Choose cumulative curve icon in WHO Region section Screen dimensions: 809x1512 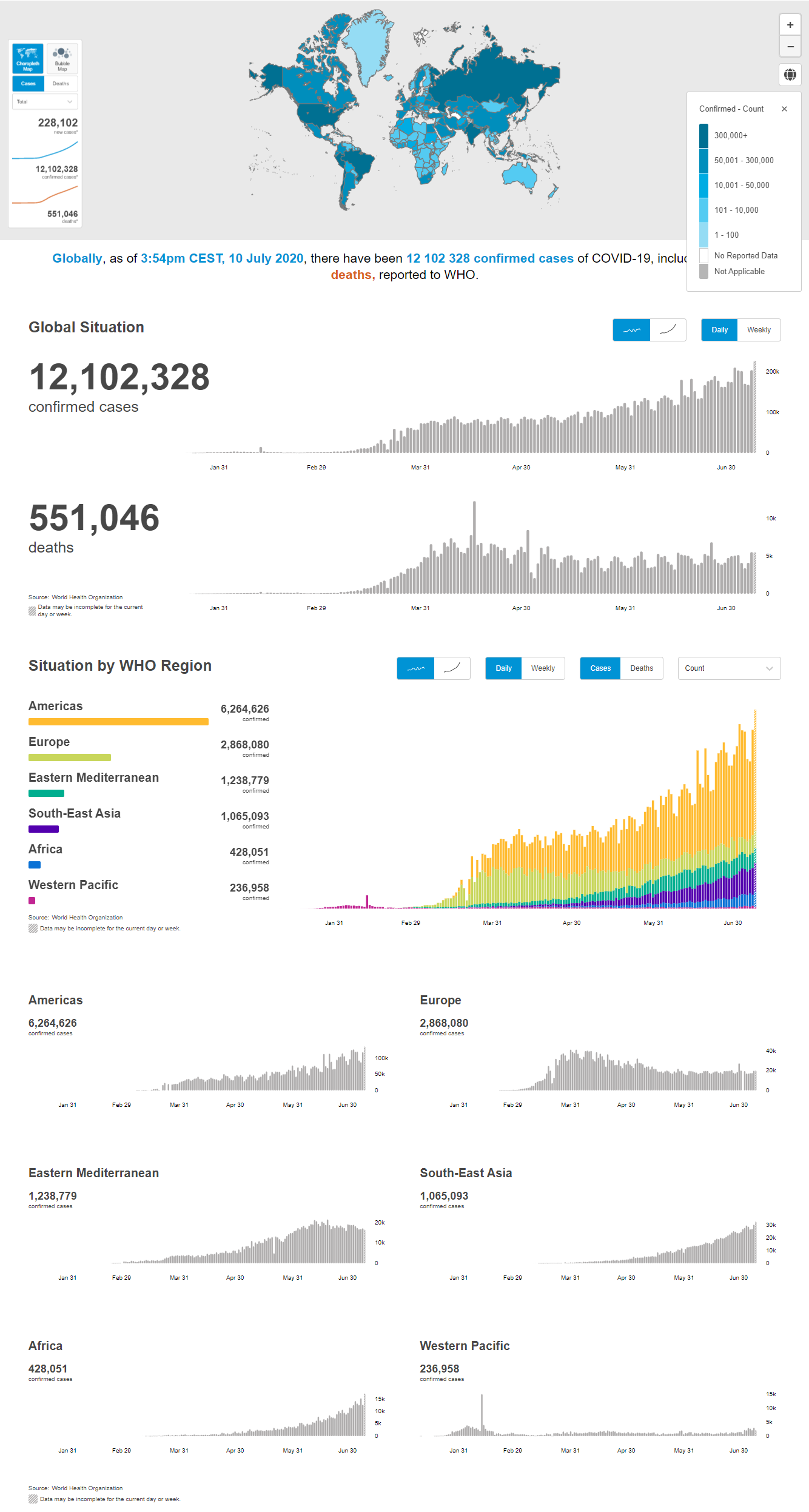(x=452, y=668)
